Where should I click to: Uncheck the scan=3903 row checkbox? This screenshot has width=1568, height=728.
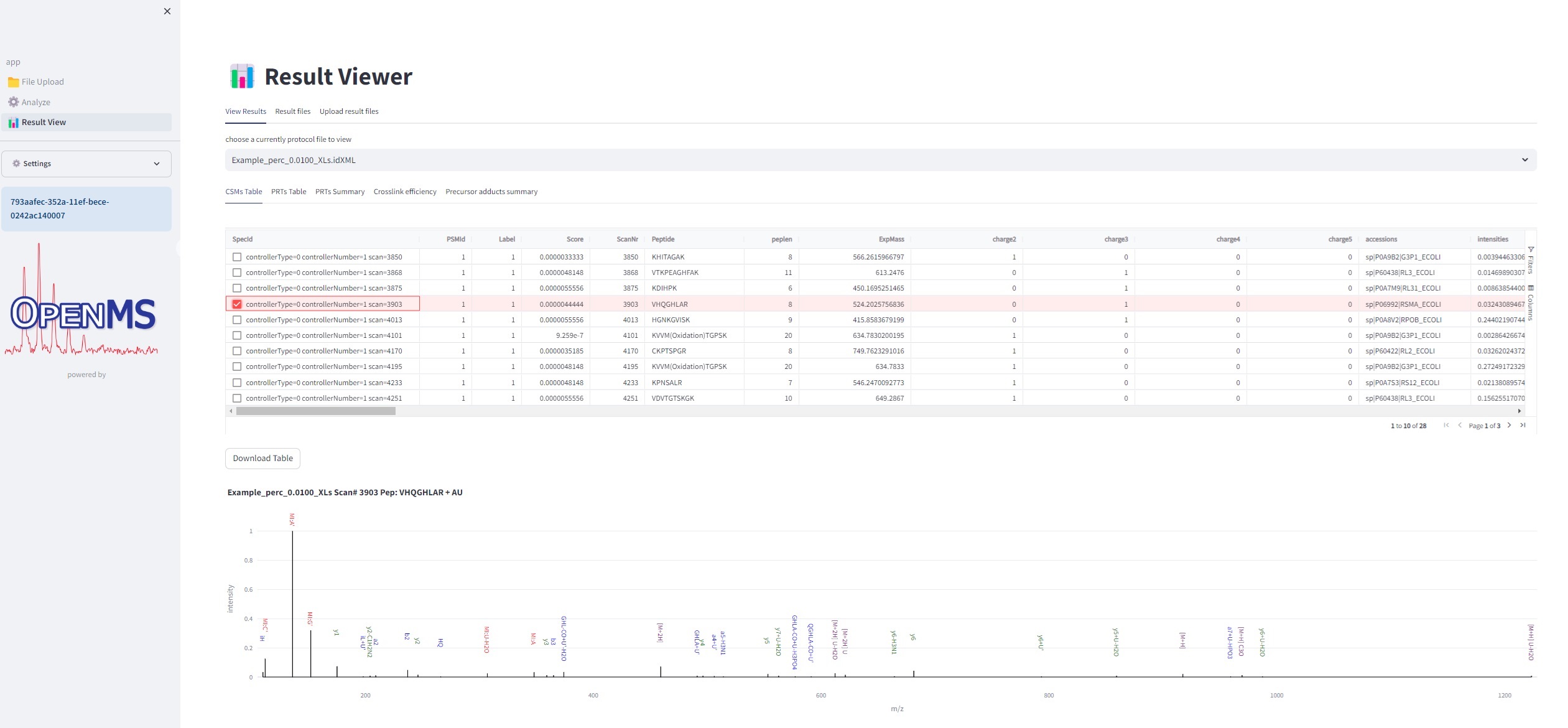237,304
